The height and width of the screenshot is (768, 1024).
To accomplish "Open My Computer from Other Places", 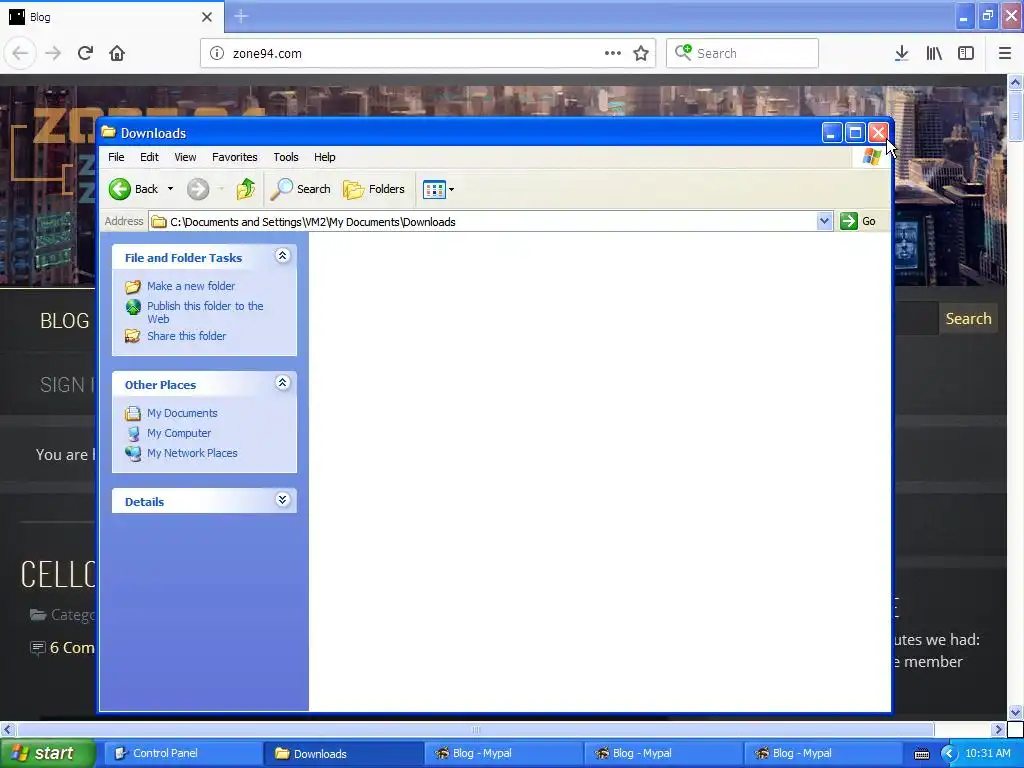I will click(179, 433).
